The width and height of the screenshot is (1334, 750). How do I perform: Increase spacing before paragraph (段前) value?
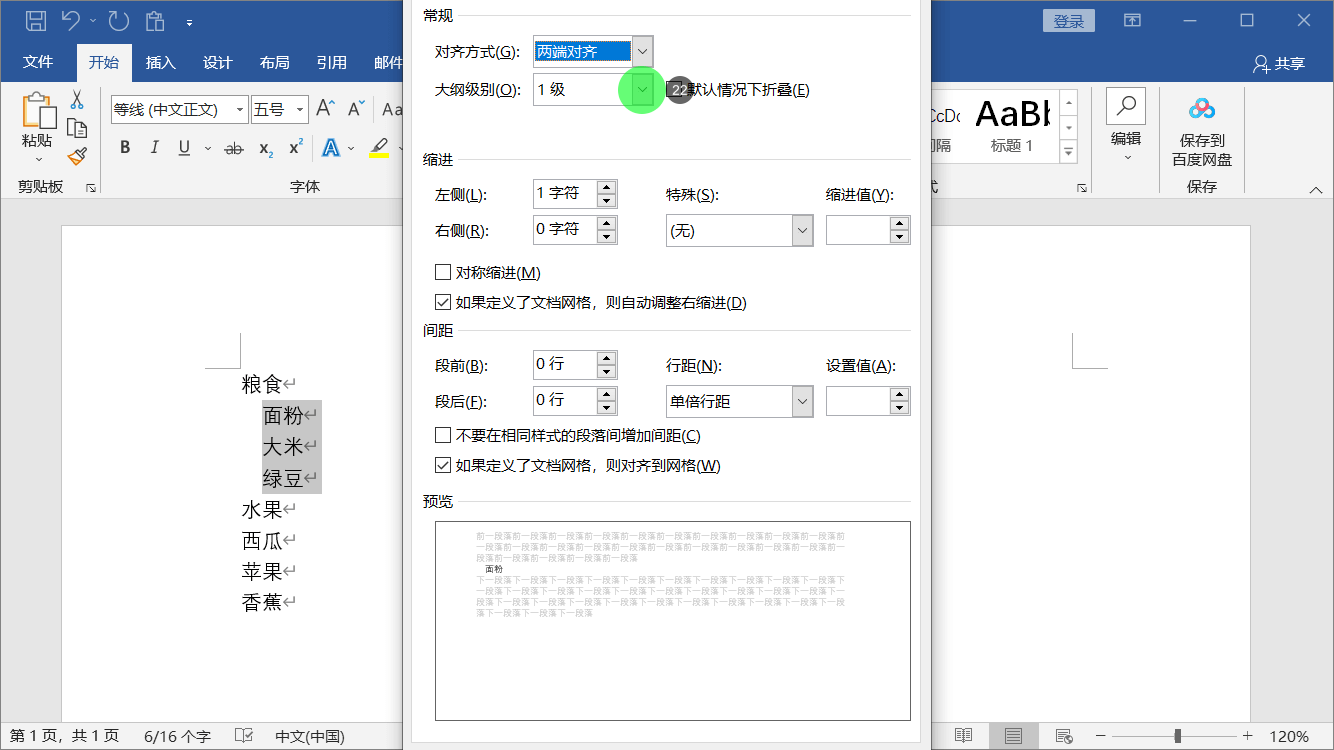point(606,358)
